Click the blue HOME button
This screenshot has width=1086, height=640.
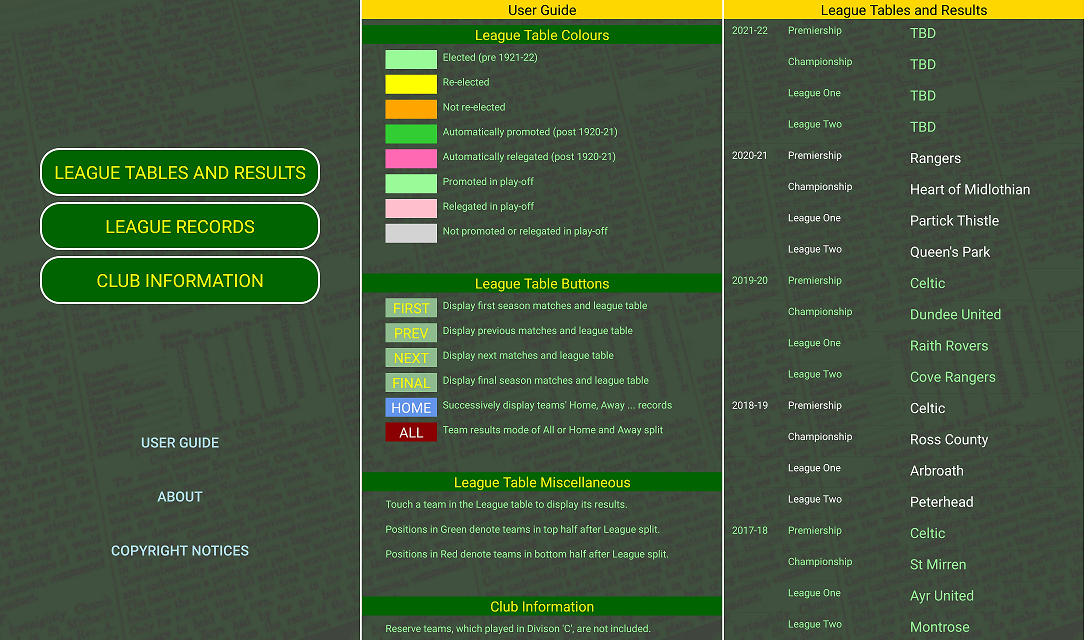click(x=411, y=407)
